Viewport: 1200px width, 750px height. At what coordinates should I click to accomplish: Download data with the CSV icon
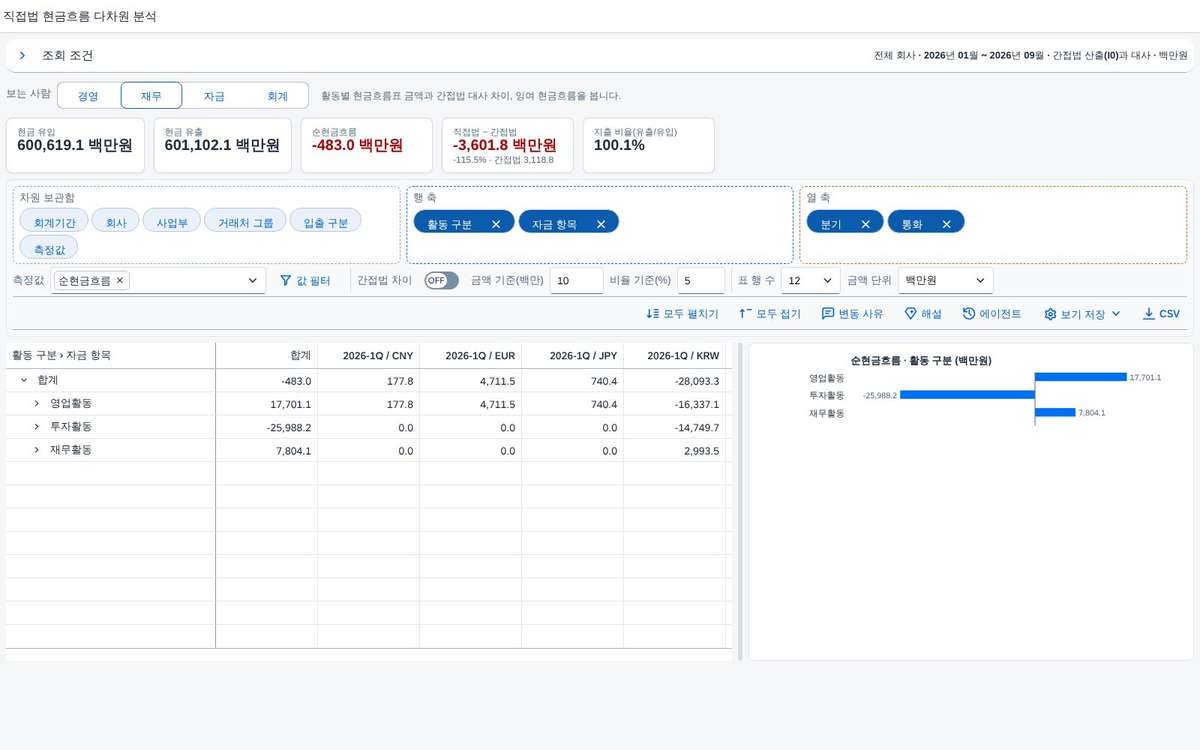point(1148,314)
